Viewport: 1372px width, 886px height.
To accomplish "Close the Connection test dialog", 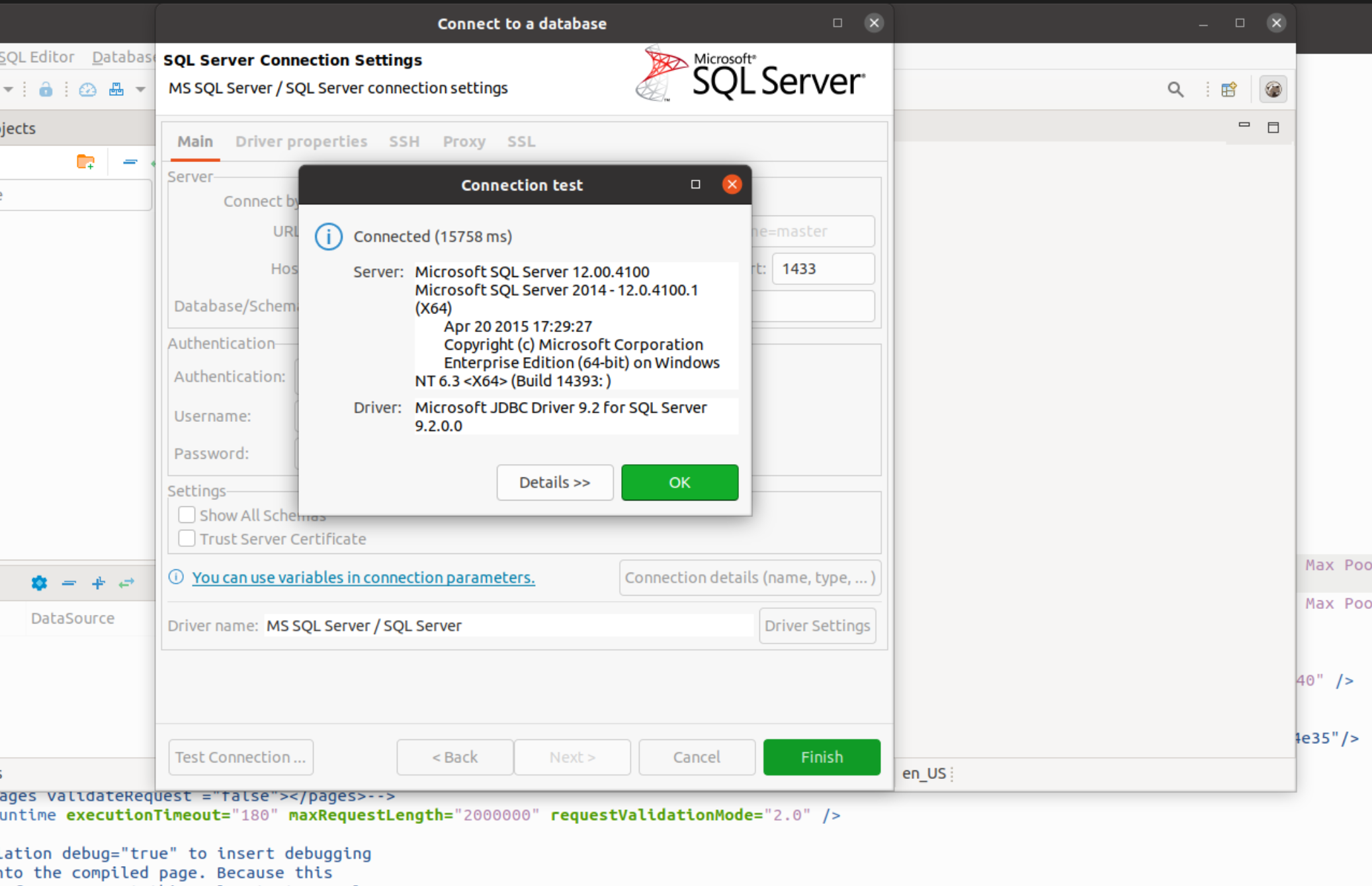I will pos(732,184).
